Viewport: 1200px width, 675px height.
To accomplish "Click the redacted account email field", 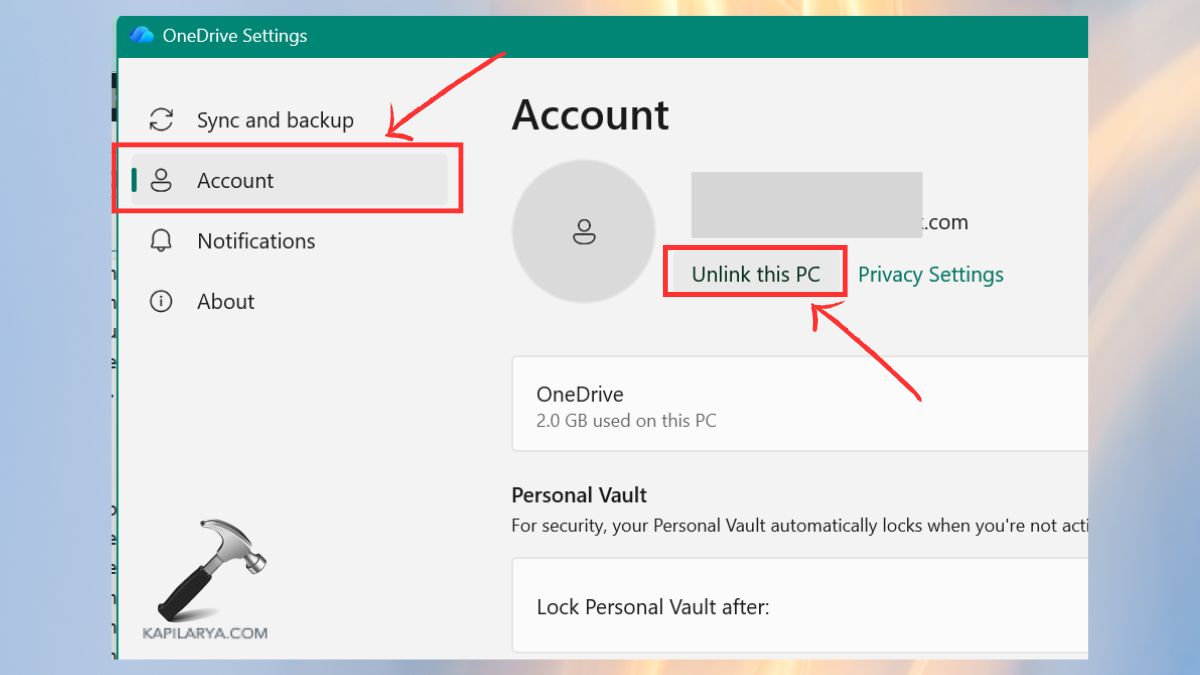I will pyautogui.click(x=806, y=204).
